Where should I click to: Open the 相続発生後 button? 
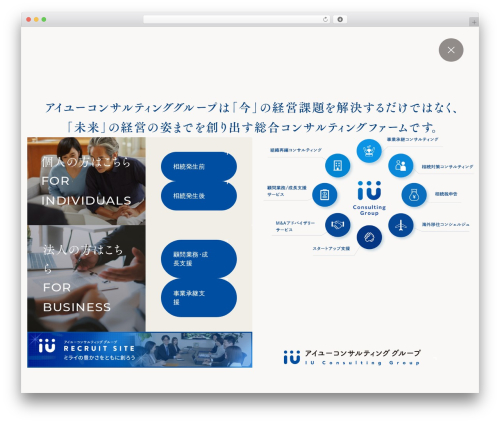199,196
